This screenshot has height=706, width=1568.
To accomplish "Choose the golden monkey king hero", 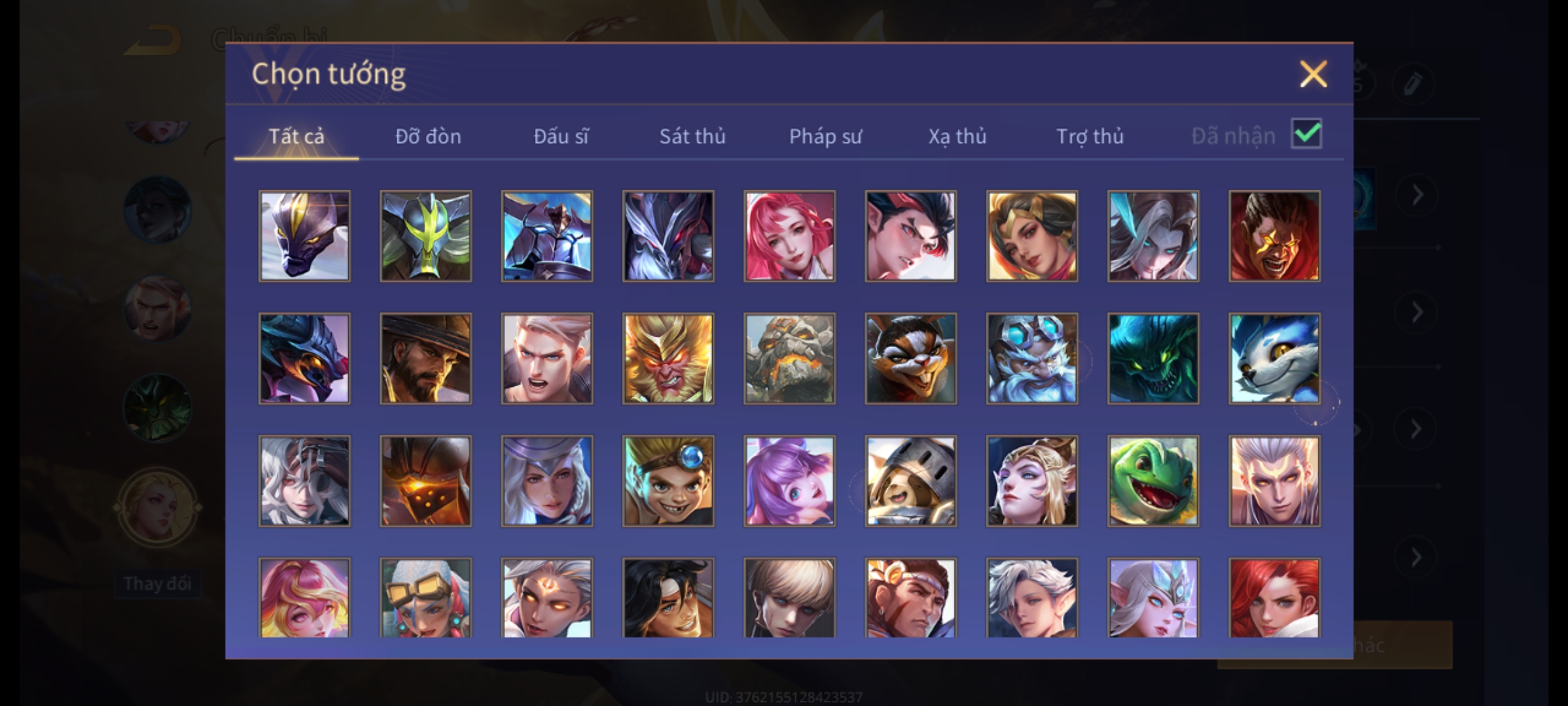I will [668, 358].
